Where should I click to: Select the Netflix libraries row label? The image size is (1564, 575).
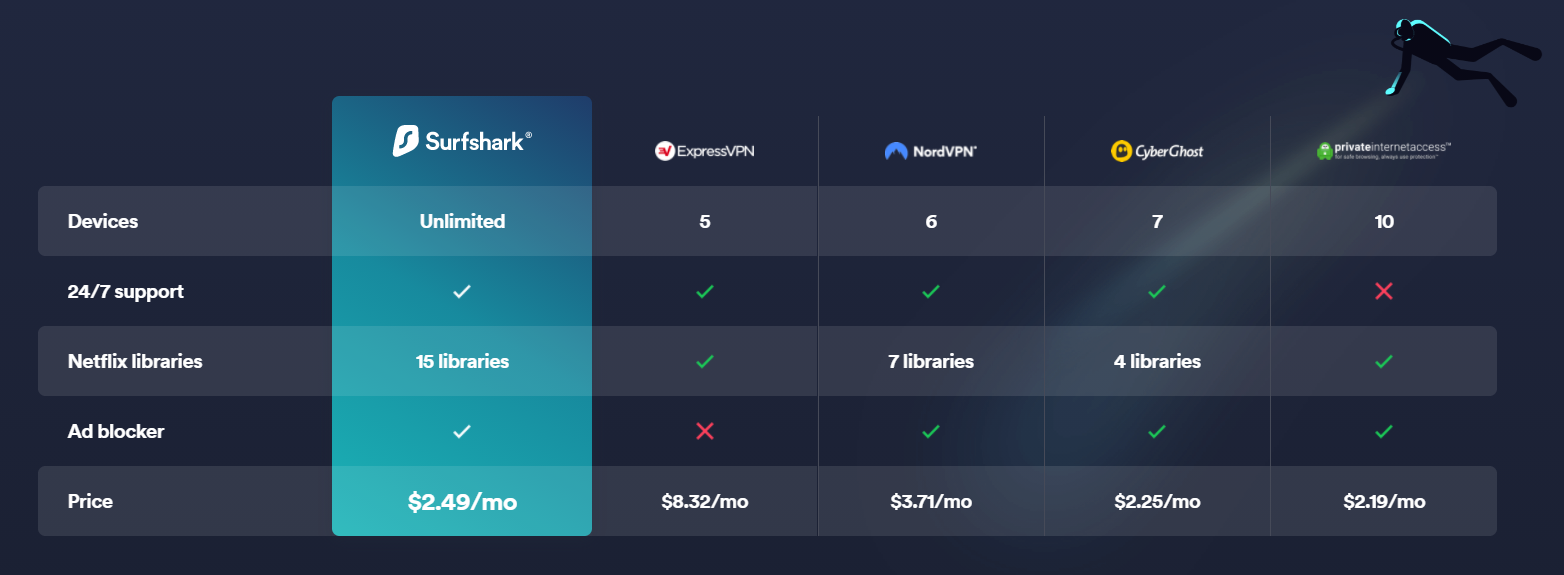(x=135, y=361)
